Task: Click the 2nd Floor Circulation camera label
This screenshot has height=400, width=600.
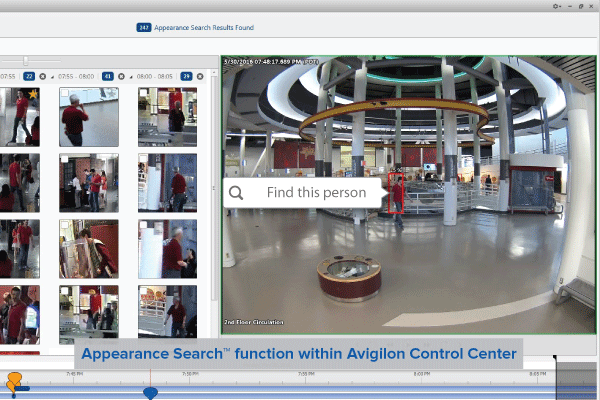Action: (254, 322)
